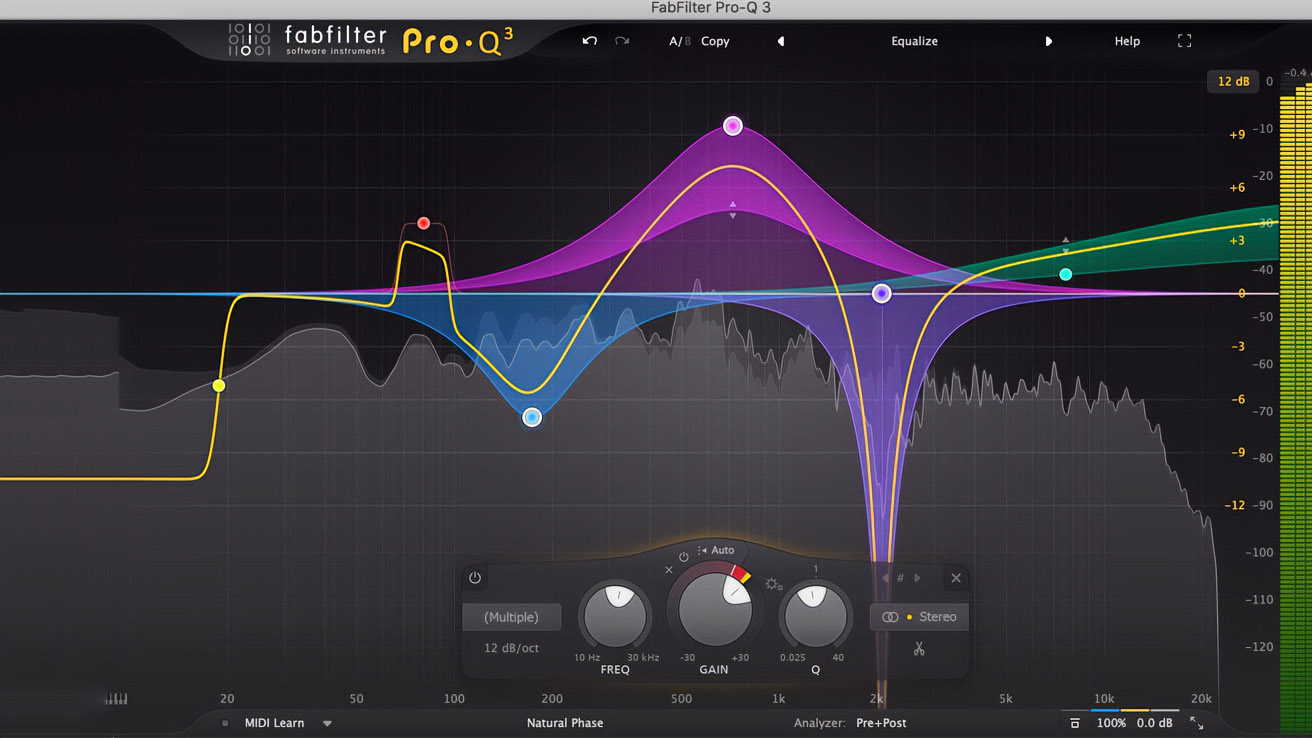Click the Copy button
Screen dimensions: 1312x738
coord(715,41)
